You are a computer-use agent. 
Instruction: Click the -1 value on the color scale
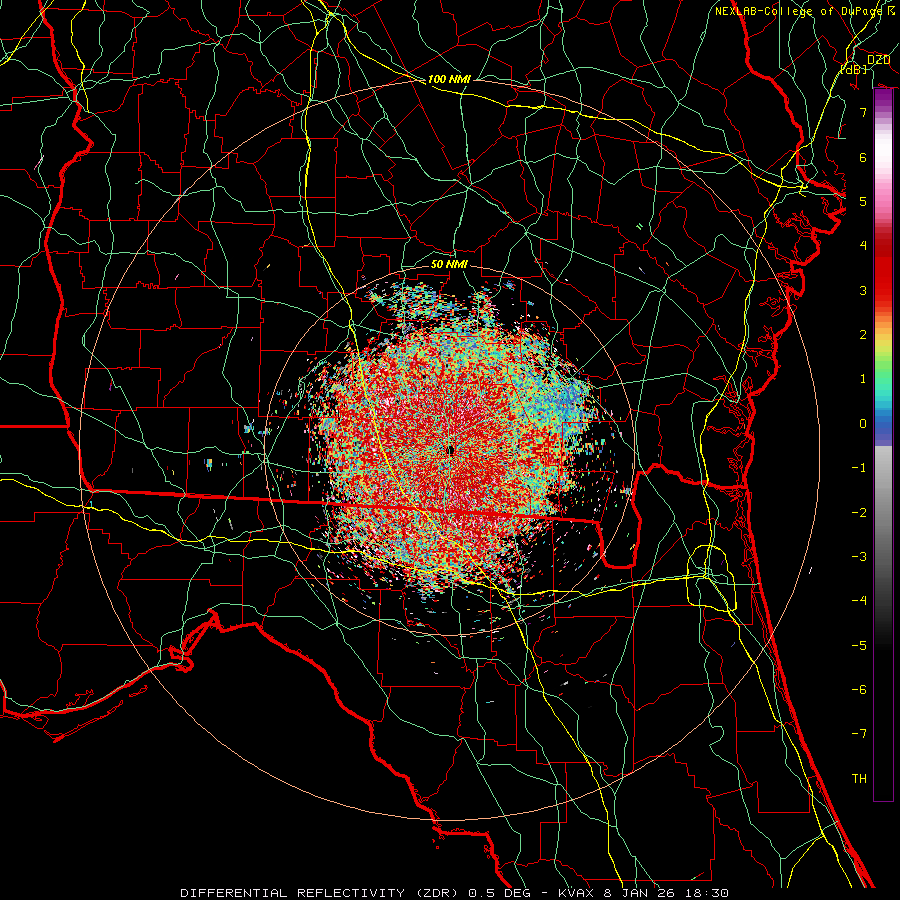pyautogui.click(x=859, y=467)
